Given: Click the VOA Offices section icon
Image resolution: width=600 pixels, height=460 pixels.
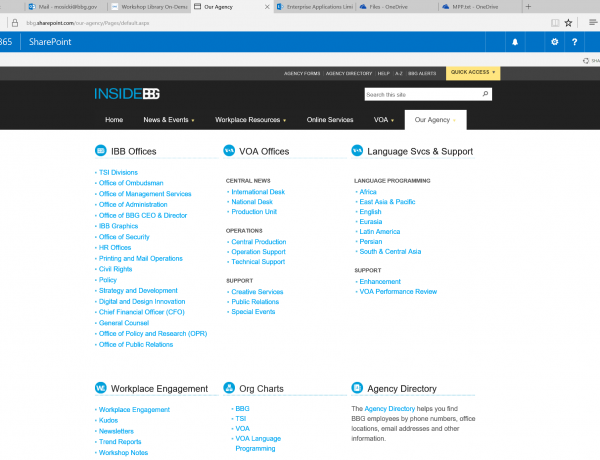Looking at the screenshot, I should click(229, 151).
